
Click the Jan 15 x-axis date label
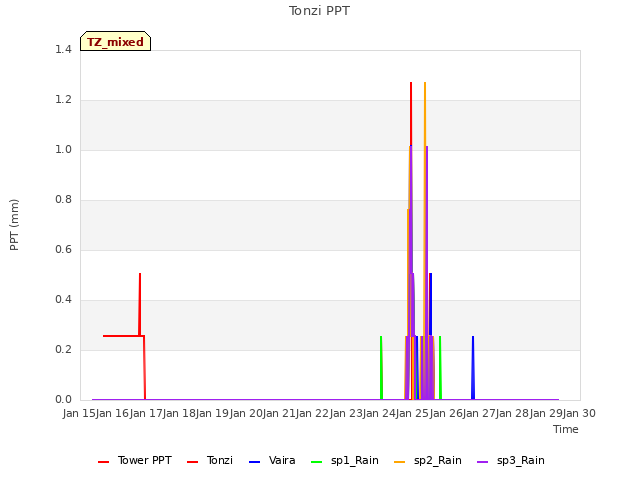(x=79, y=413)
